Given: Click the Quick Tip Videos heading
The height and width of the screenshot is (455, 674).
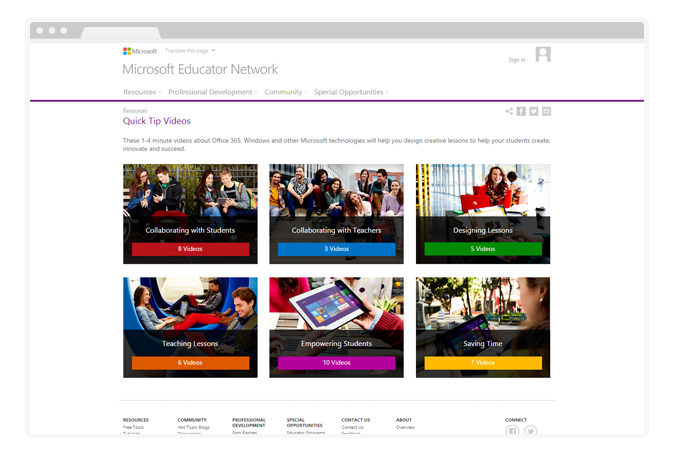Looking at the screenshot, I should (156, 121).
